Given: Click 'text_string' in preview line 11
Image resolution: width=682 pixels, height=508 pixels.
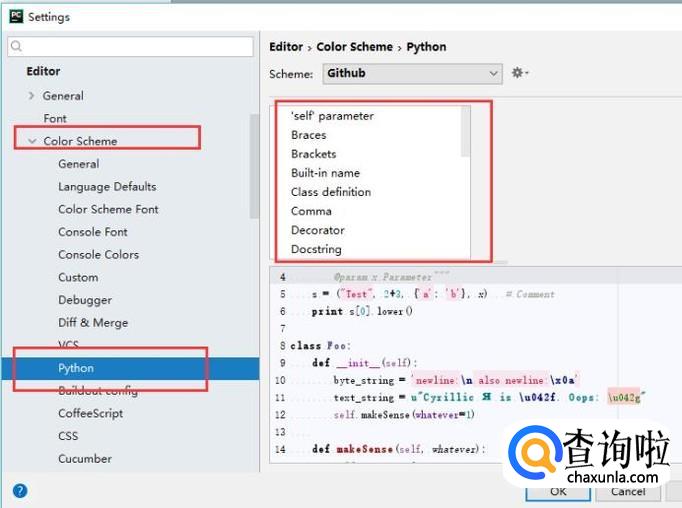Looking at the screenshot, I should (x=364, y=398).
